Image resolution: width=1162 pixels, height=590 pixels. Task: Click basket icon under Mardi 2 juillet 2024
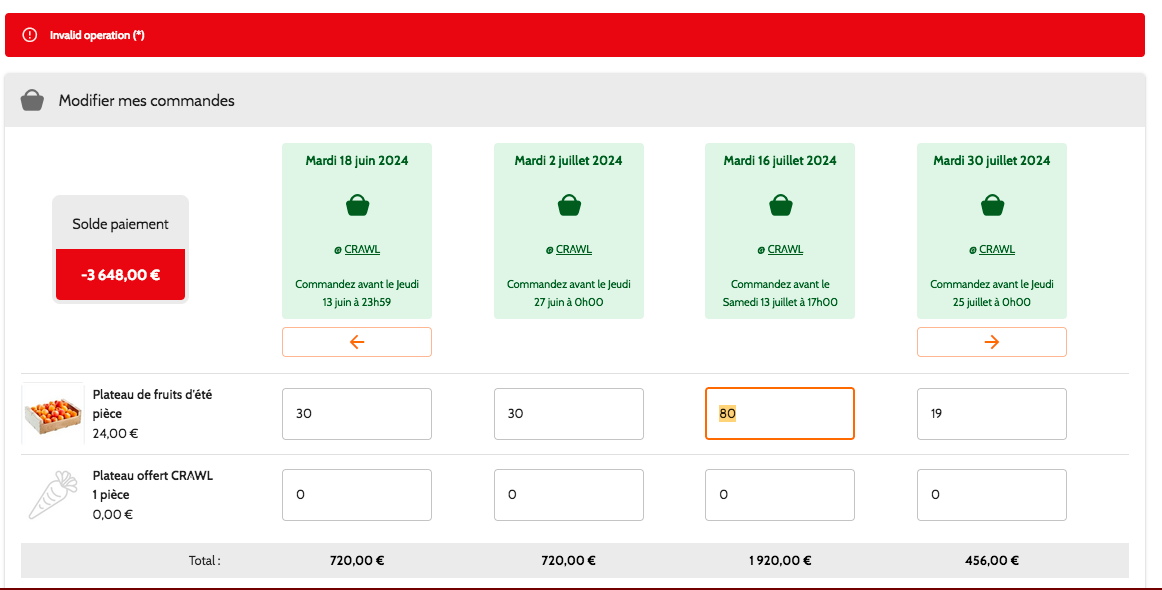click(569, 205)
